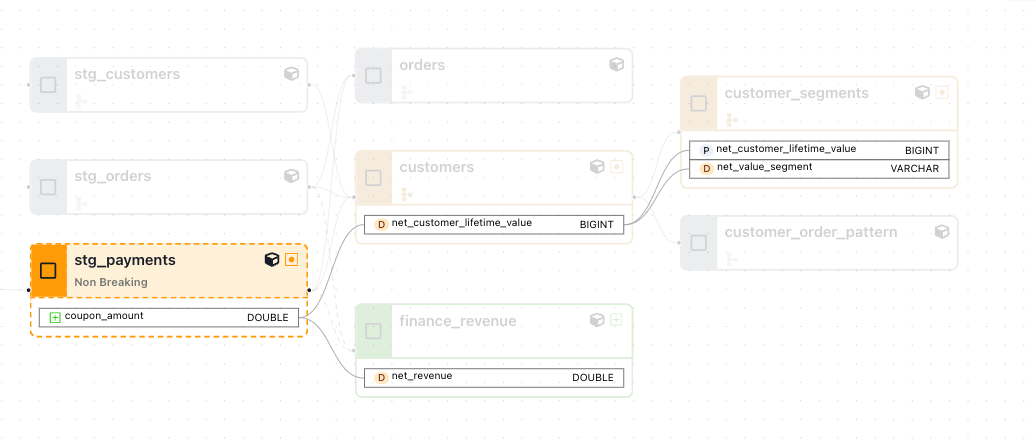The height and width of the screenshot is (446, 1036).
Task: Select net_customer_lifetime_value column in customers node
Action: click(494, 225)
